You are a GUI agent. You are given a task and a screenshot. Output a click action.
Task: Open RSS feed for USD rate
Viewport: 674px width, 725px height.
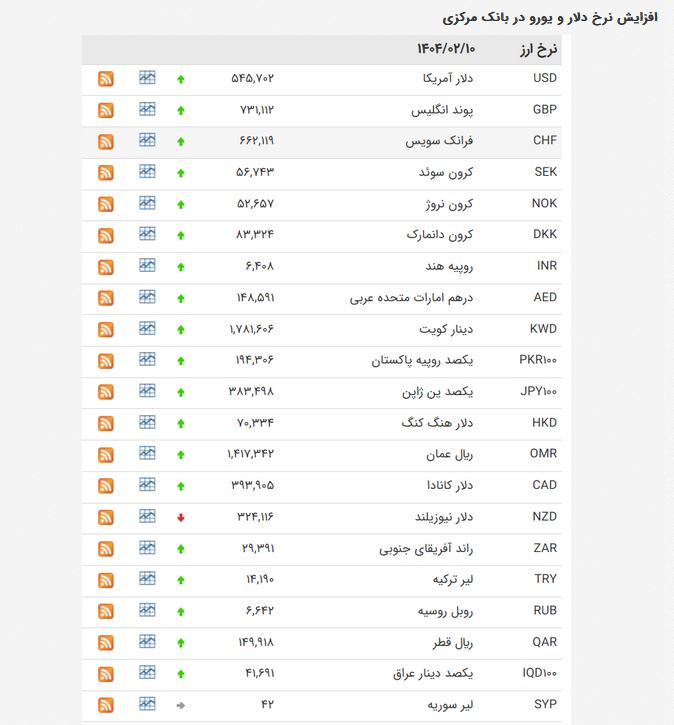click(106, 79)
